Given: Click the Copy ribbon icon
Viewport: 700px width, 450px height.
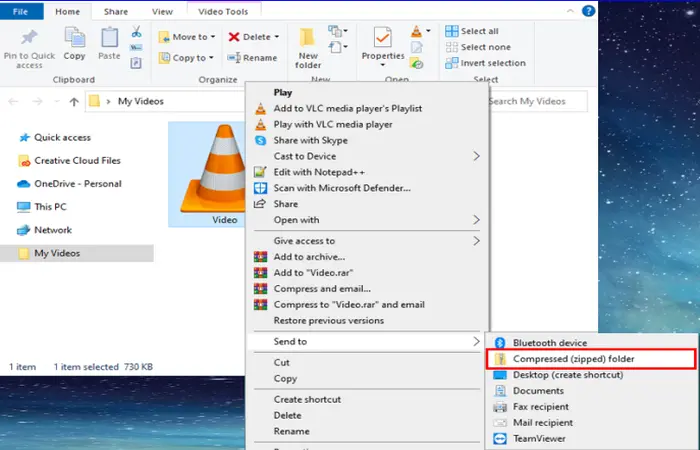Looking at the screenshot, I should point(75,38).
